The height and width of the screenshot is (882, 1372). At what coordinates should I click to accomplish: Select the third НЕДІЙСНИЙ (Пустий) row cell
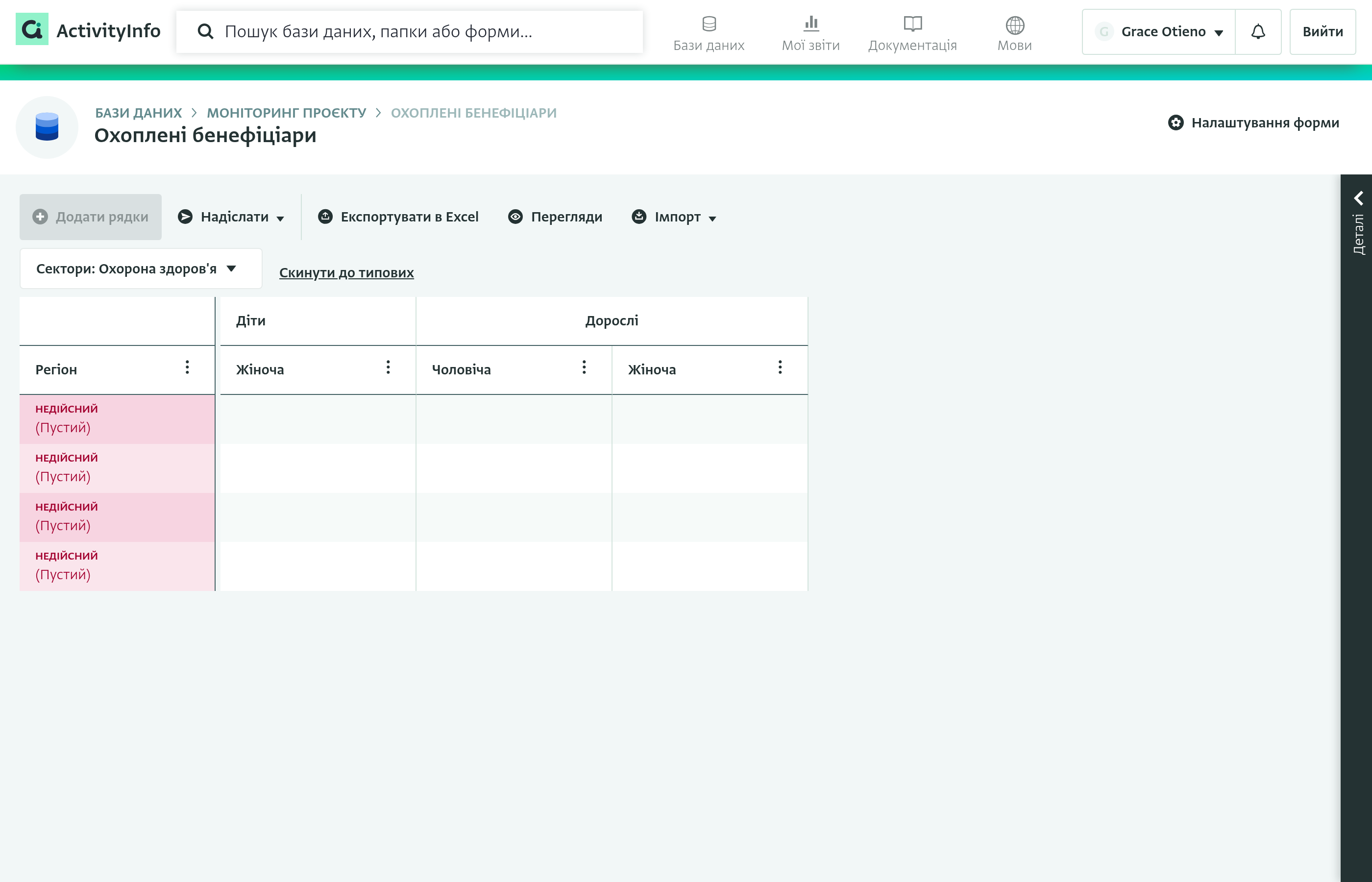[118, 518]
